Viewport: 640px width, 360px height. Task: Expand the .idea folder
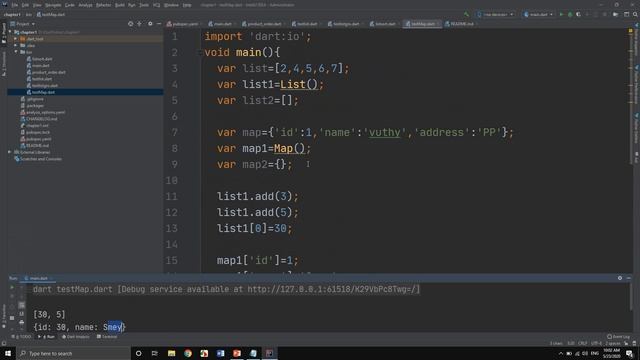(16, 45)
